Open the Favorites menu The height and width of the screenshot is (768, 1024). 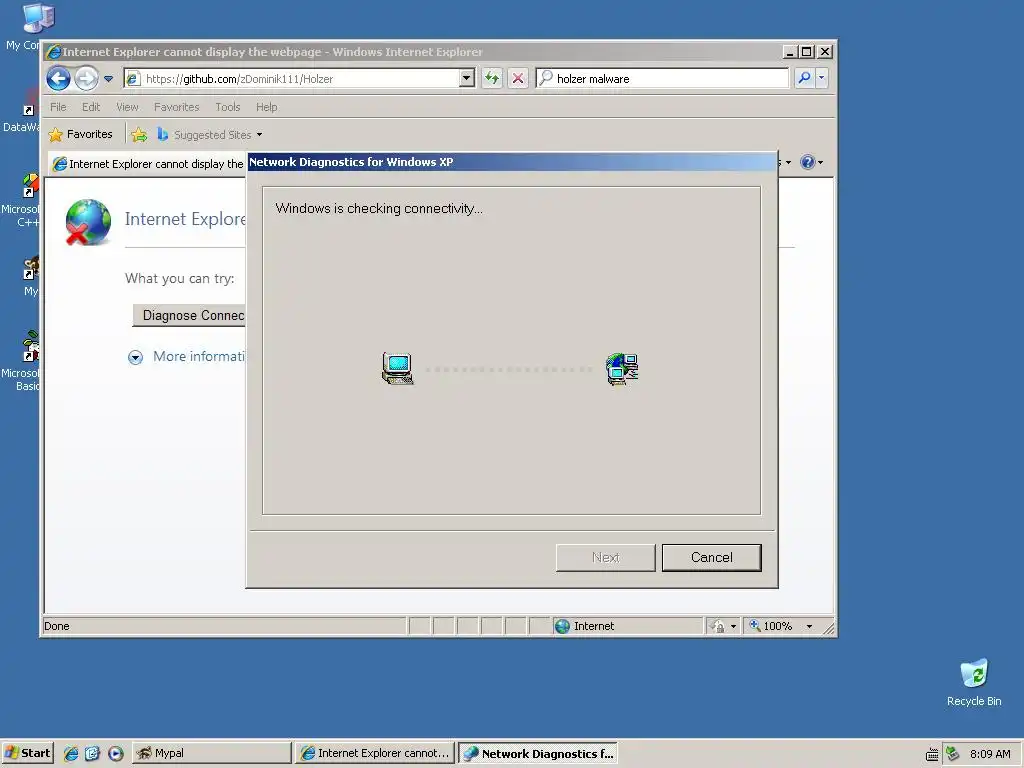tap(176, 107)
